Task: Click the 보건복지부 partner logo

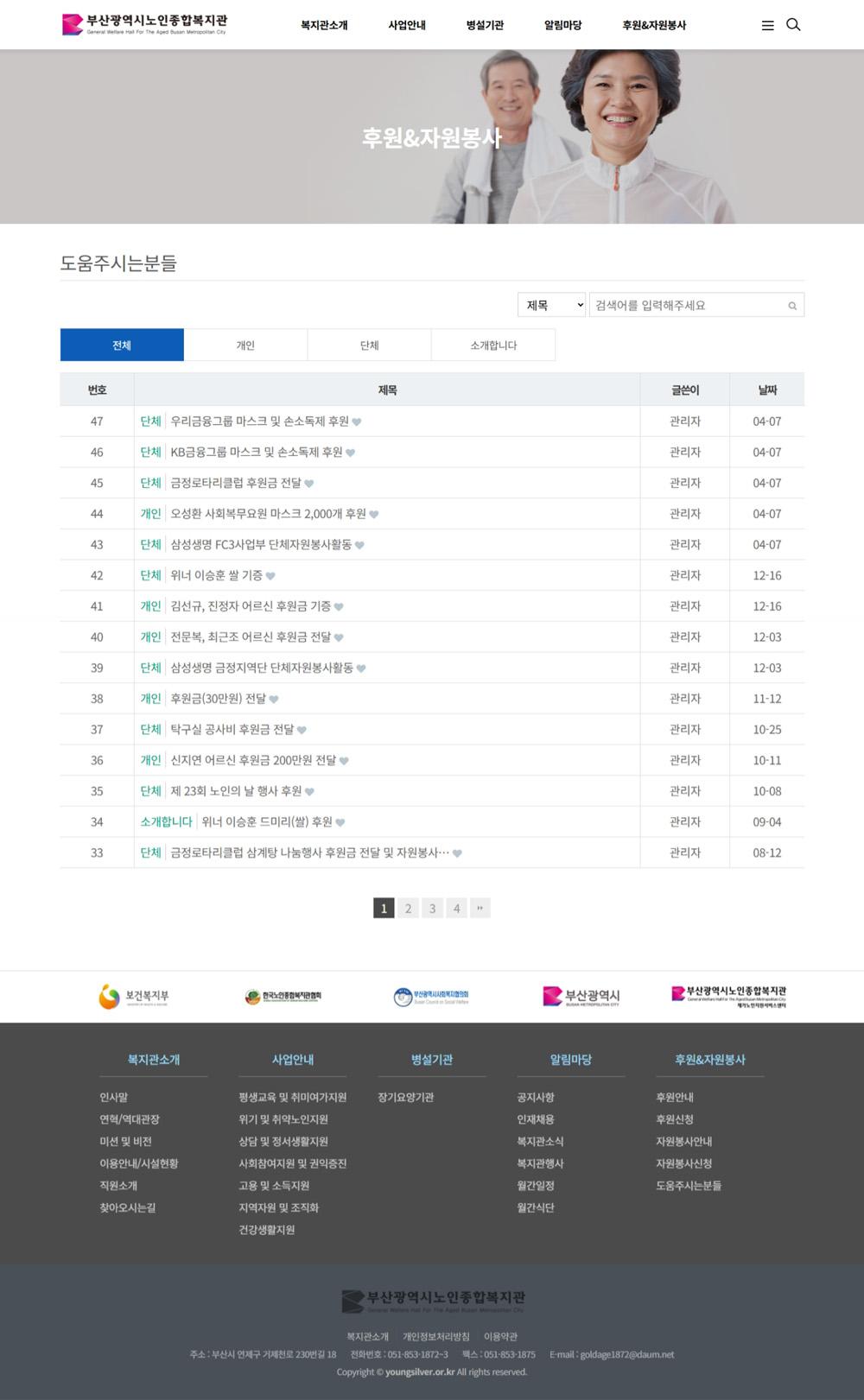Action: coord(134,997)
